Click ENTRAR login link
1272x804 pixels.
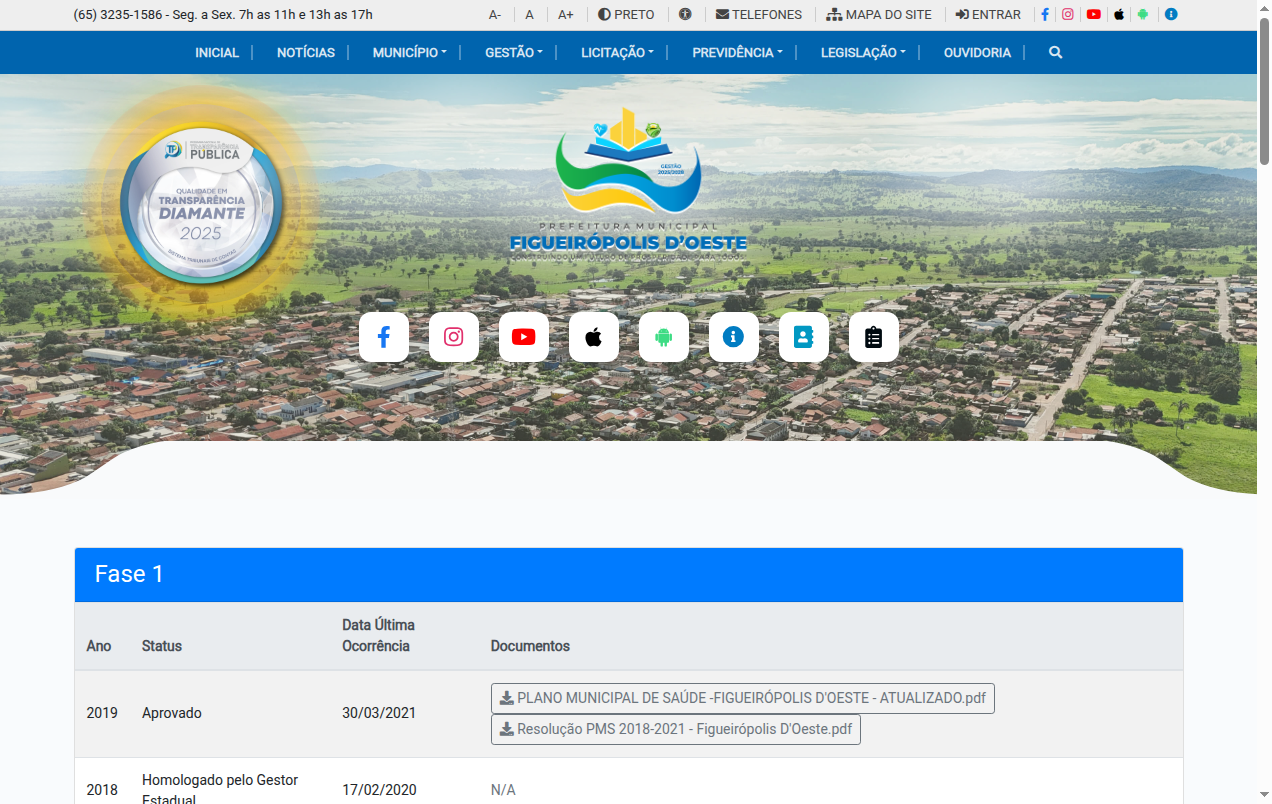(988, 15)
